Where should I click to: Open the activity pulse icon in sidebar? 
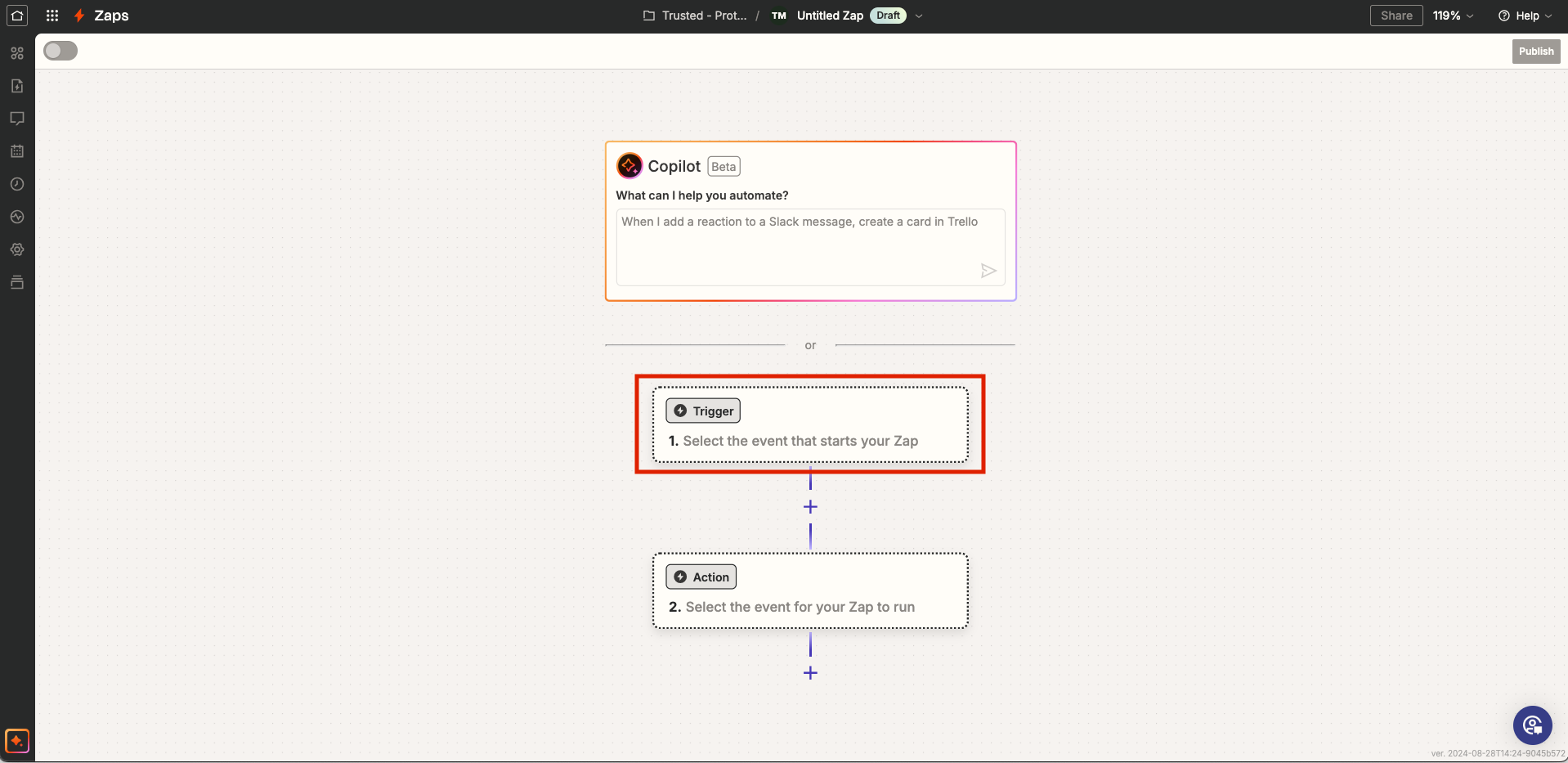pos(17,217)
